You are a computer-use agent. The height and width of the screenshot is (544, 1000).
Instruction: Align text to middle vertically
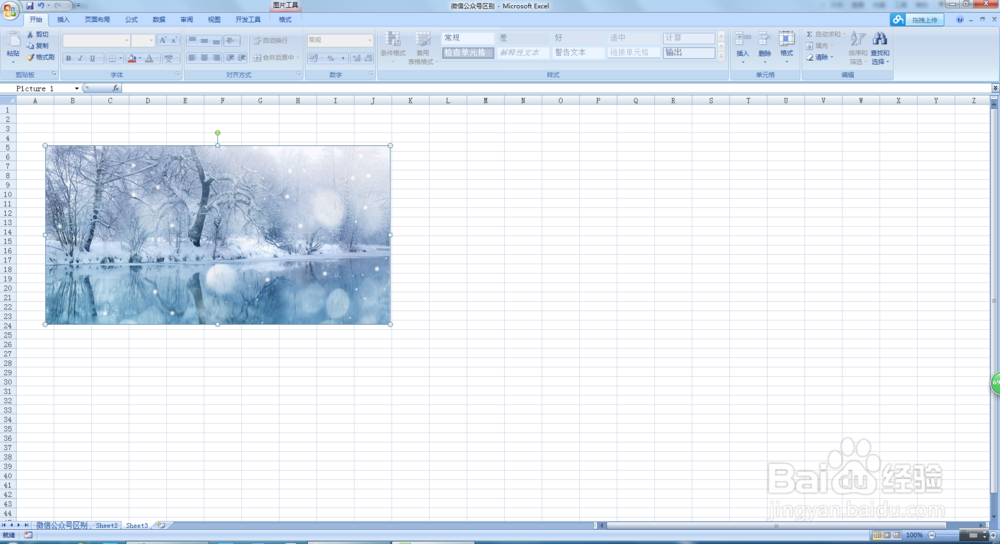coord(204,40)
